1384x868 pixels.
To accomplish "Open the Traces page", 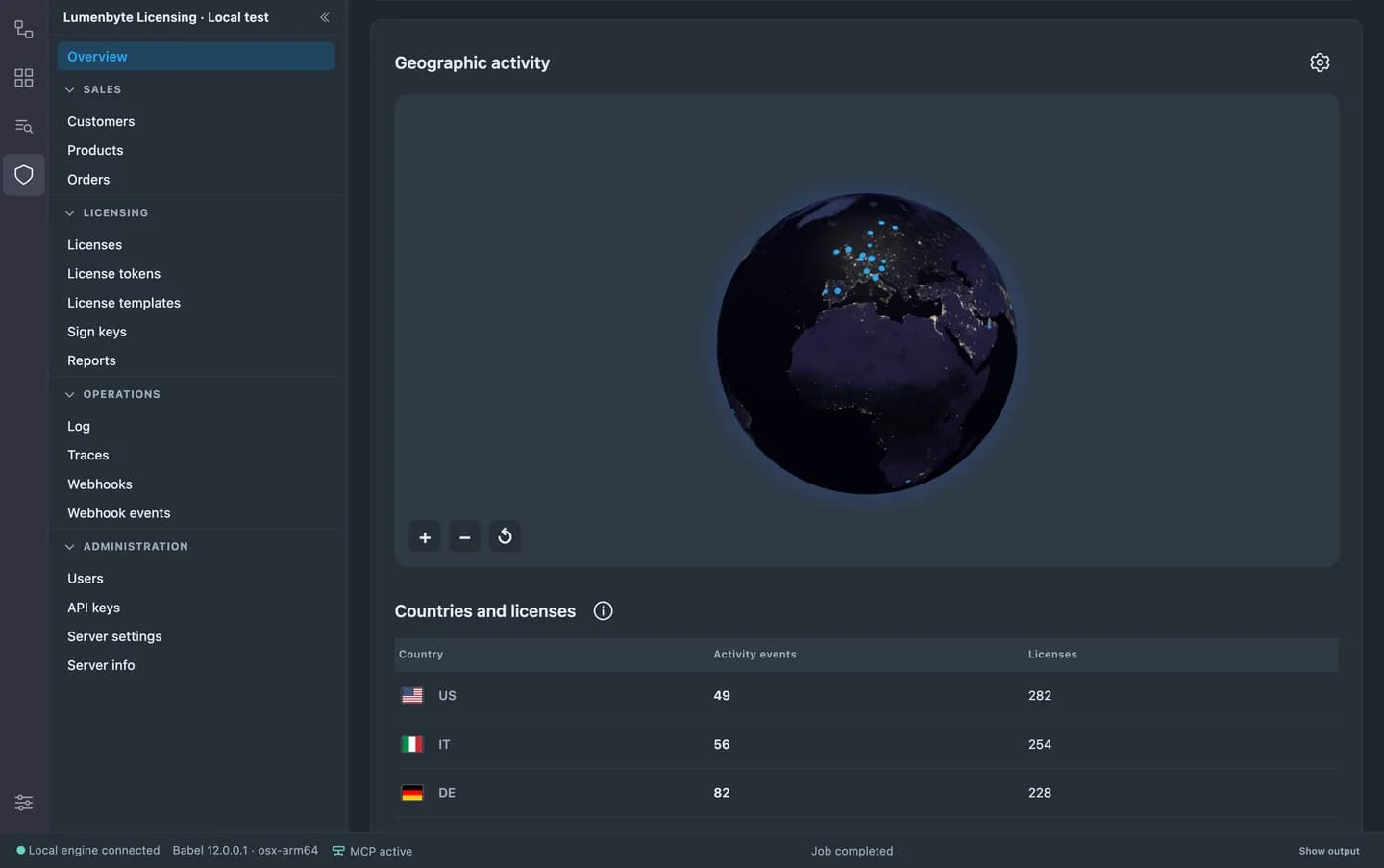I will point(88,456).
